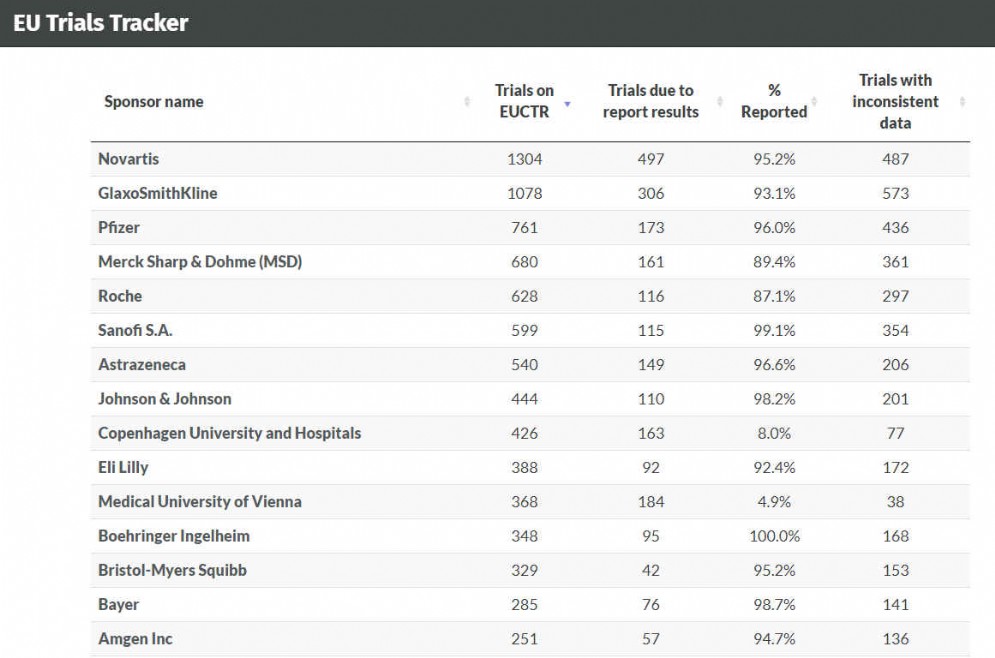Open the Novartis sponsor page
995x658 pixels.
click(x=128, y=159)
